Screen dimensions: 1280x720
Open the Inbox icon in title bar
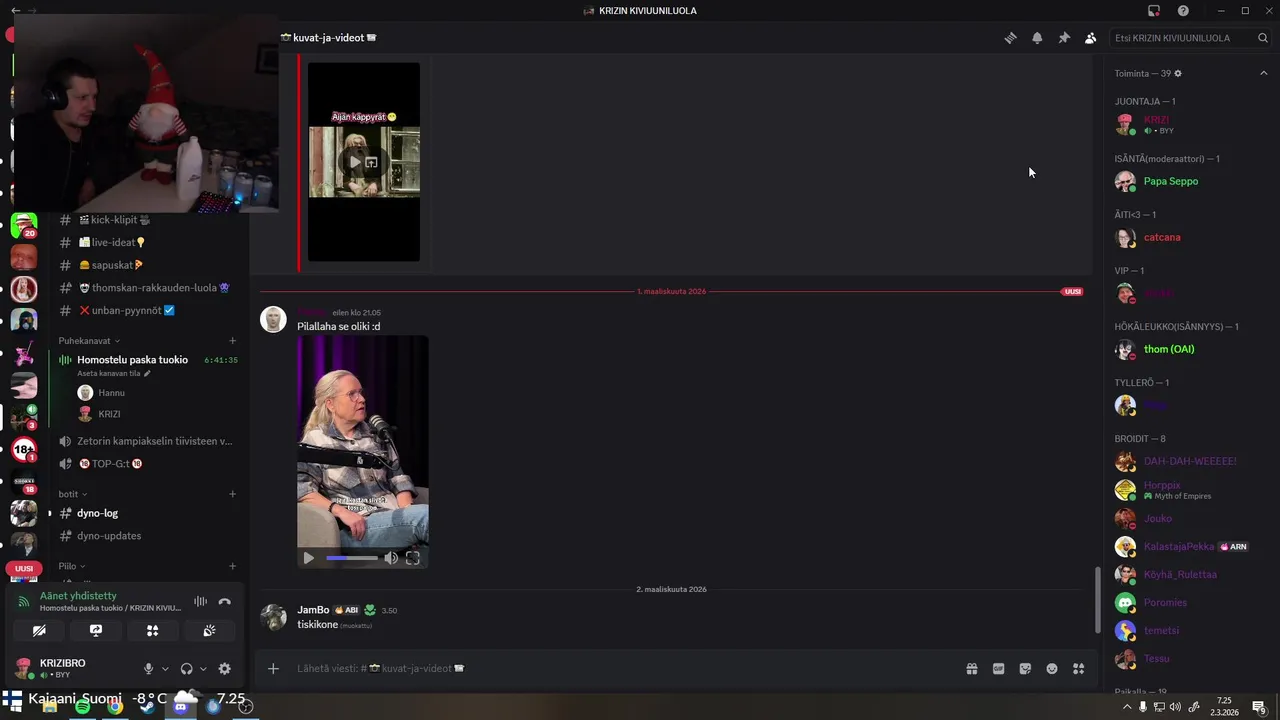pyautogui.click(x=1154, y=11)
